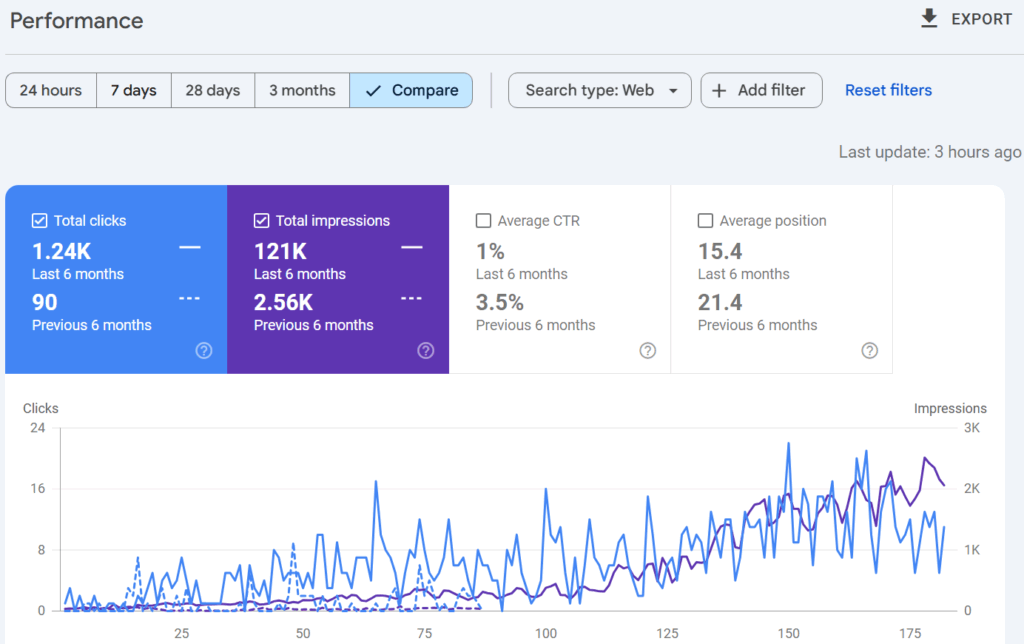
Task: Click the 16 clicks axis label
Action: pyautogui.click(x=38, y=489)
